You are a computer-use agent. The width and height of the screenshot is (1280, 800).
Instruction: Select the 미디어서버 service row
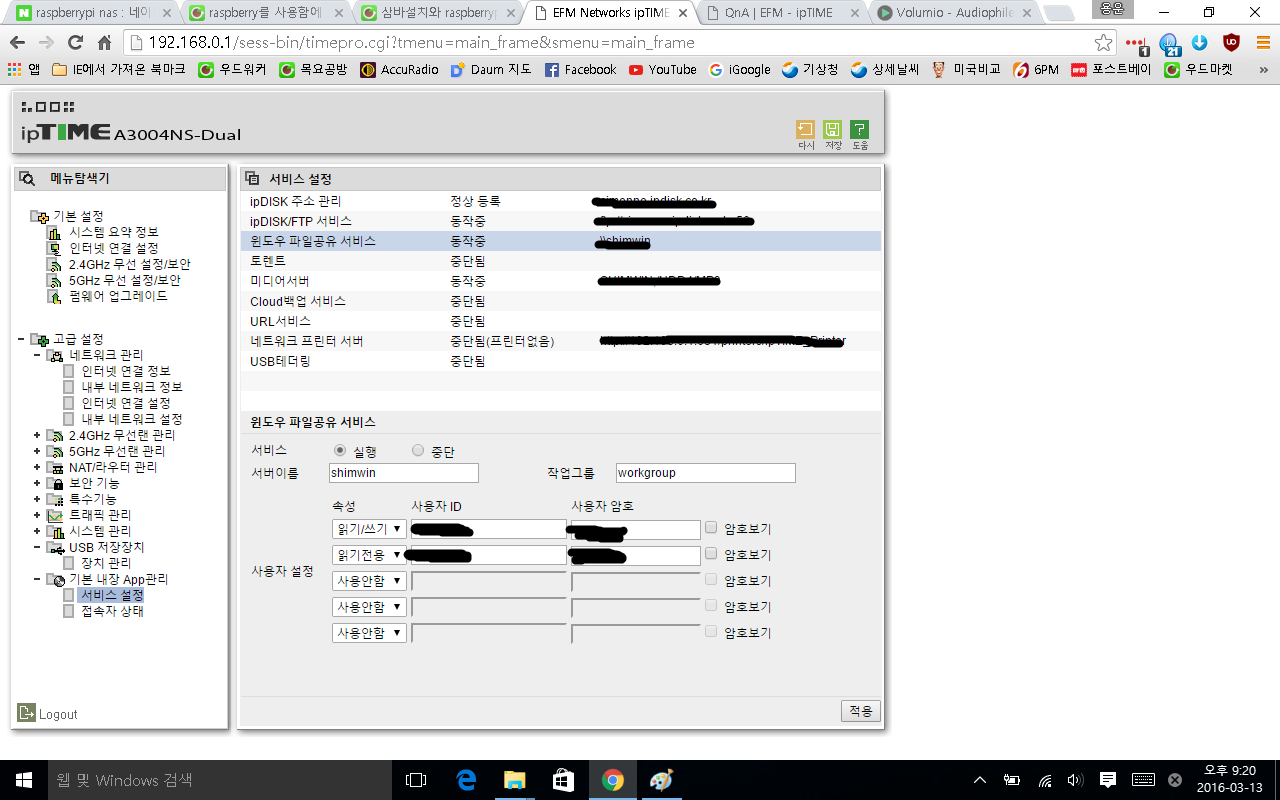coord(560,281)
